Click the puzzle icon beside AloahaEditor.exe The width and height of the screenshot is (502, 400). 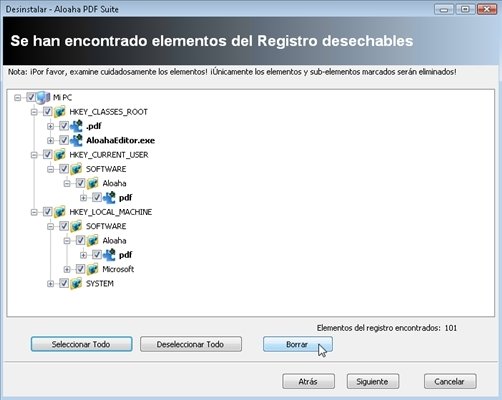[x=76, y=140]
